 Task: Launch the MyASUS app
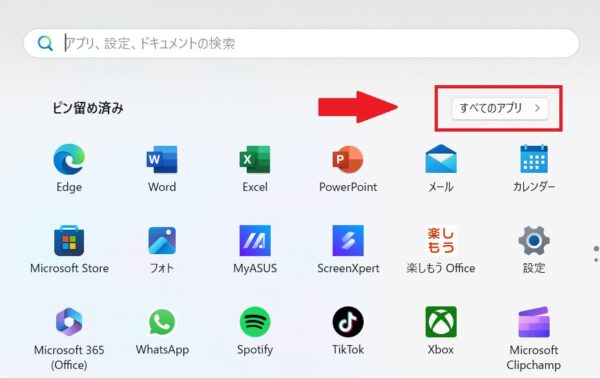(x=255, y=241)
